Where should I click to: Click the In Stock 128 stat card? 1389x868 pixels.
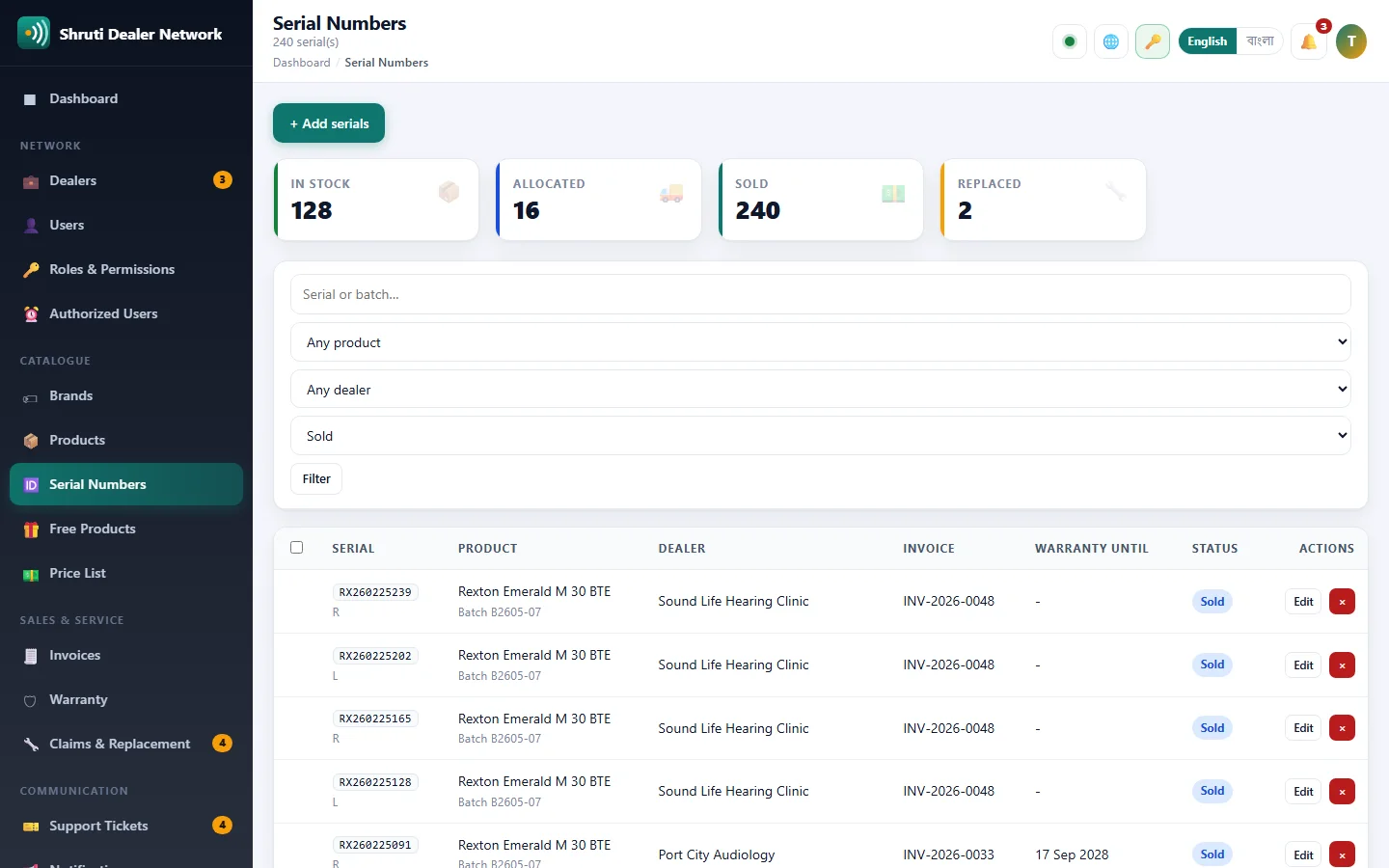(376, 200)
